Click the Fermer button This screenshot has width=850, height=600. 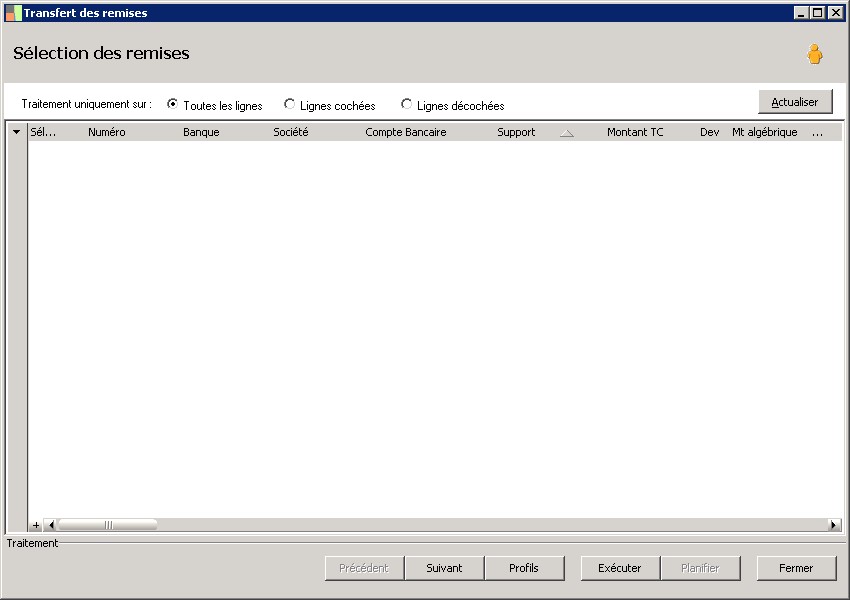tap(796, 568)
